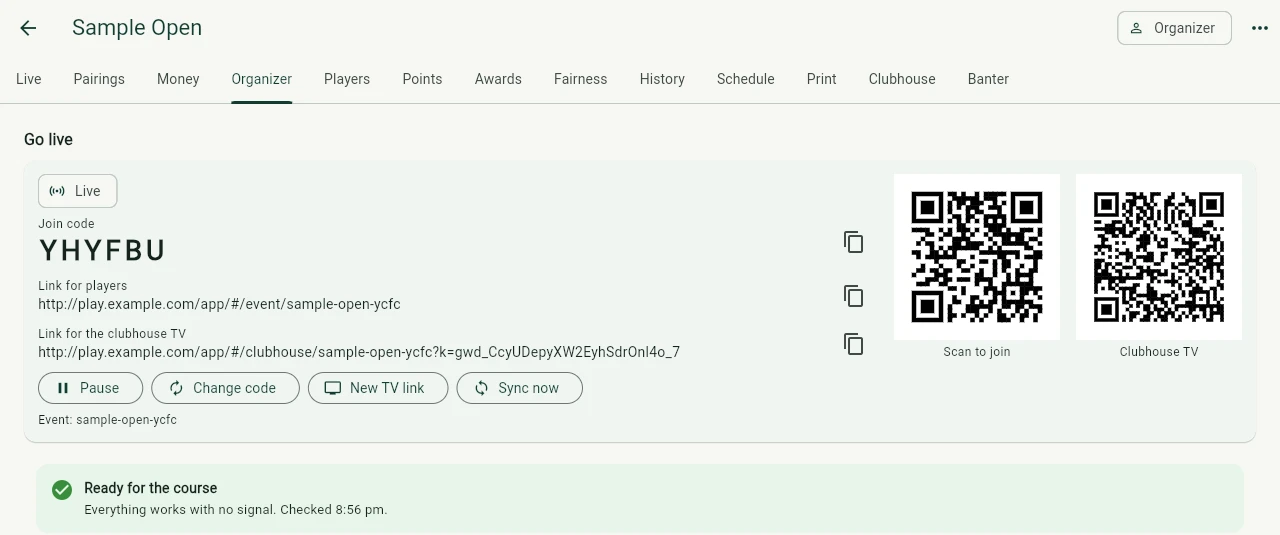
Task: Click the Clubhouse TV QR code
Action: [1159, 257]
